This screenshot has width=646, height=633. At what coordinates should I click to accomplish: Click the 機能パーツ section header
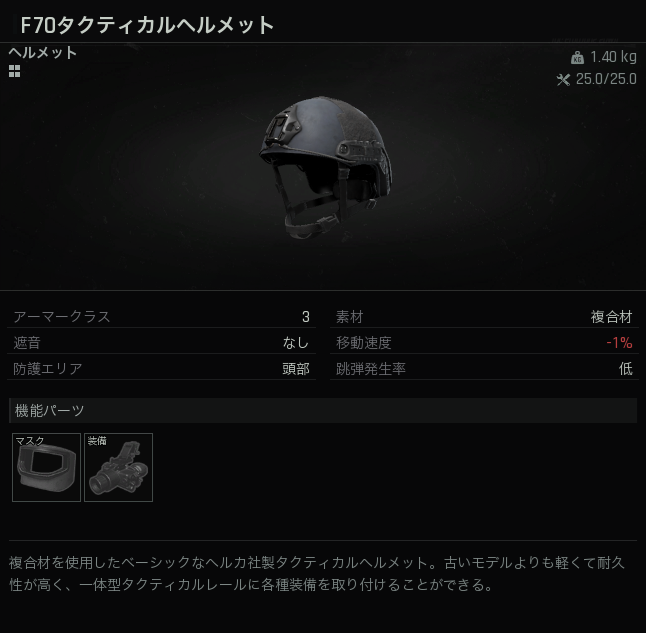coord(323,410)
